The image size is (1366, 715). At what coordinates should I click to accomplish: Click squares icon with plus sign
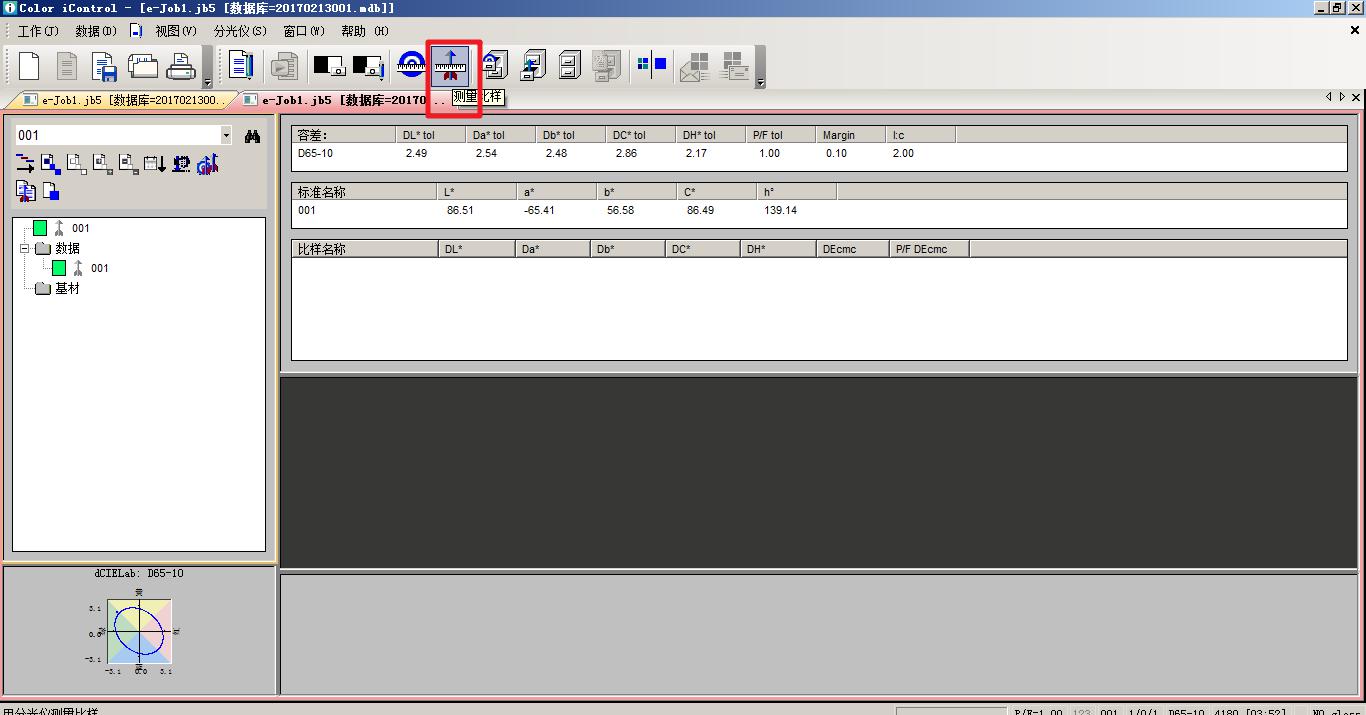103,164
